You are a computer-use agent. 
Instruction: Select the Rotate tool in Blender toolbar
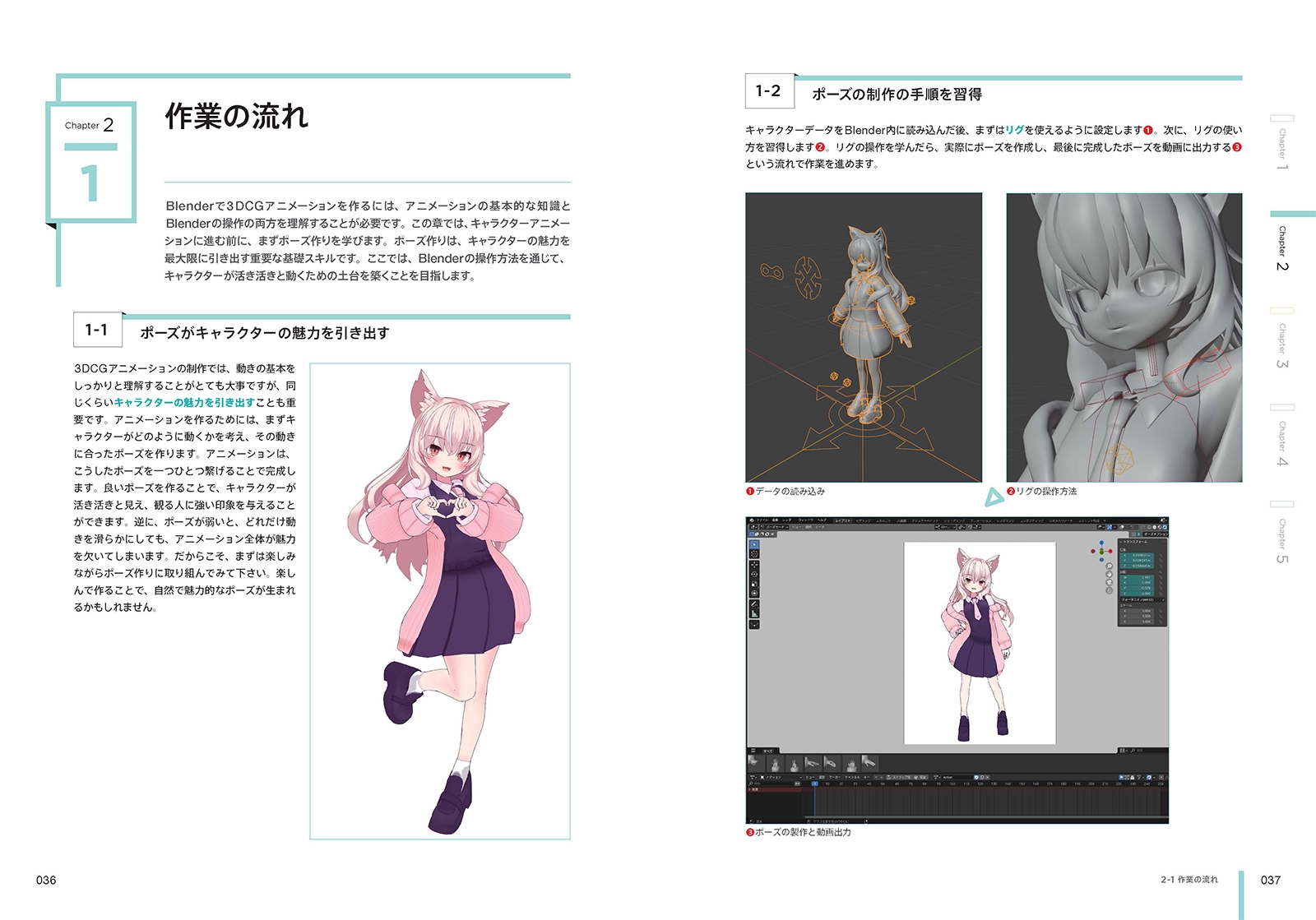[x=754, y=575]
